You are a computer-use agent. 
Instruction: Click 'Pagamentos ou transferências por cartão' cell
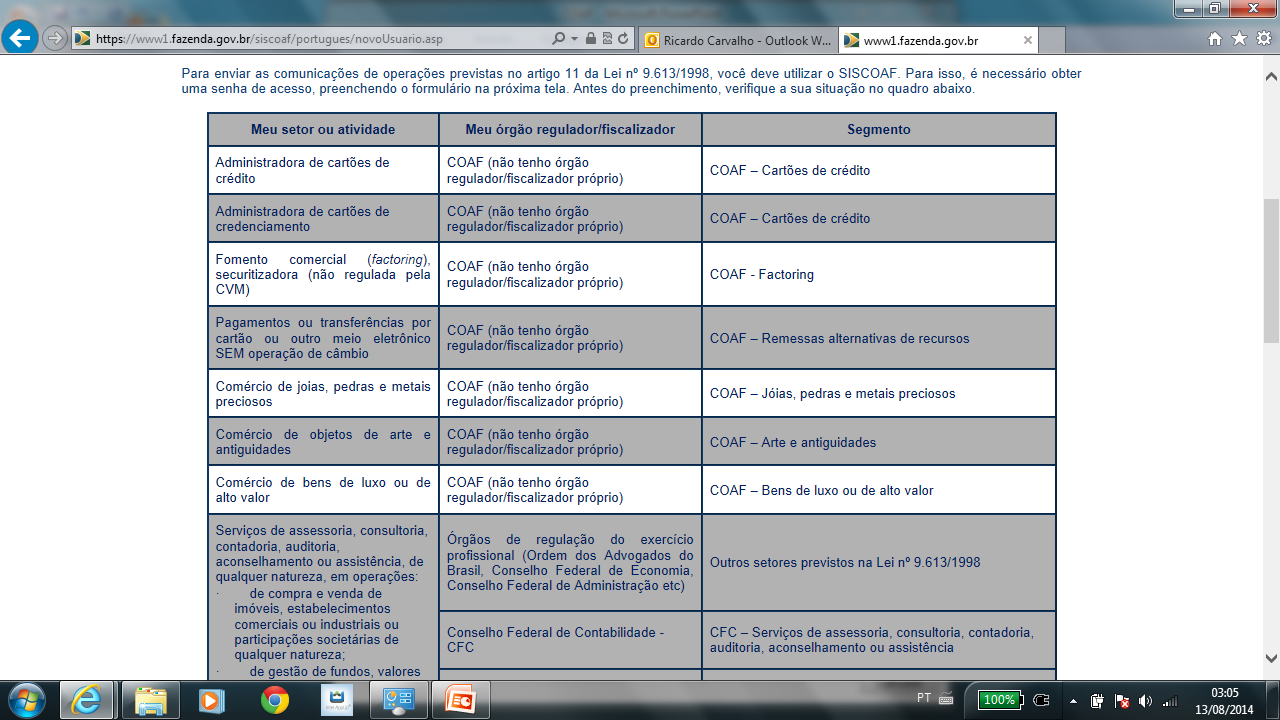click(323, 338)
